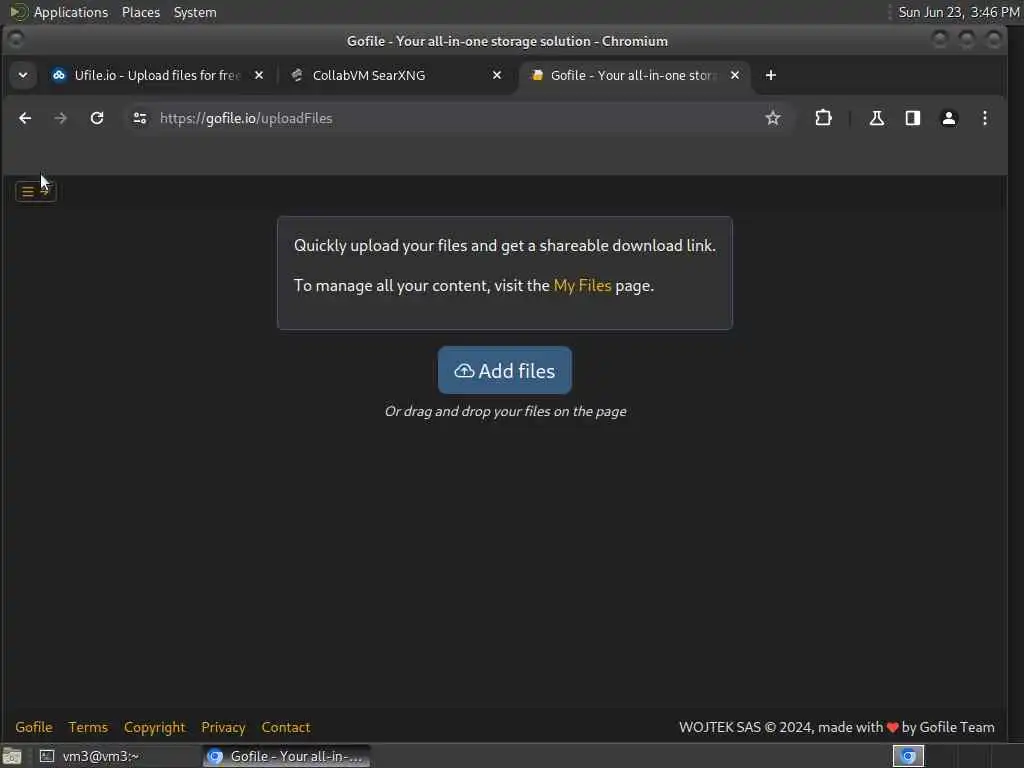Open the profile avatar menu
The height and width of the screenshot is (768, 1024).
948,118
